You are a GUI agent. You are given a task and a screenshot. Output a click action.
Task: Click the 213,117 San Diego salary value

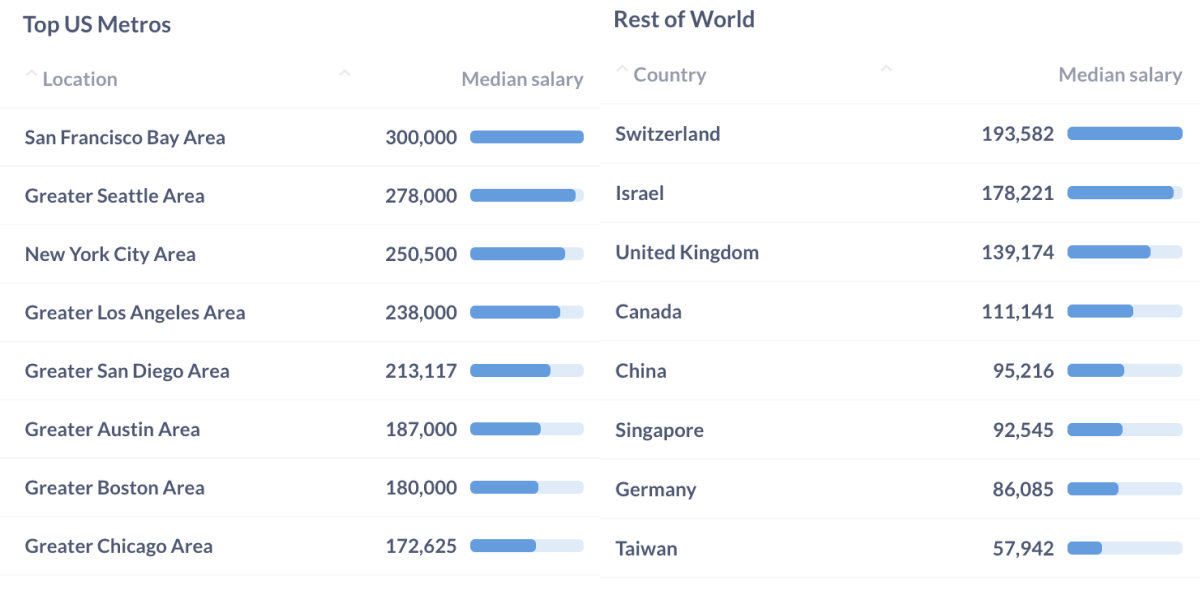pyautogui.click(x=421, y=371)
